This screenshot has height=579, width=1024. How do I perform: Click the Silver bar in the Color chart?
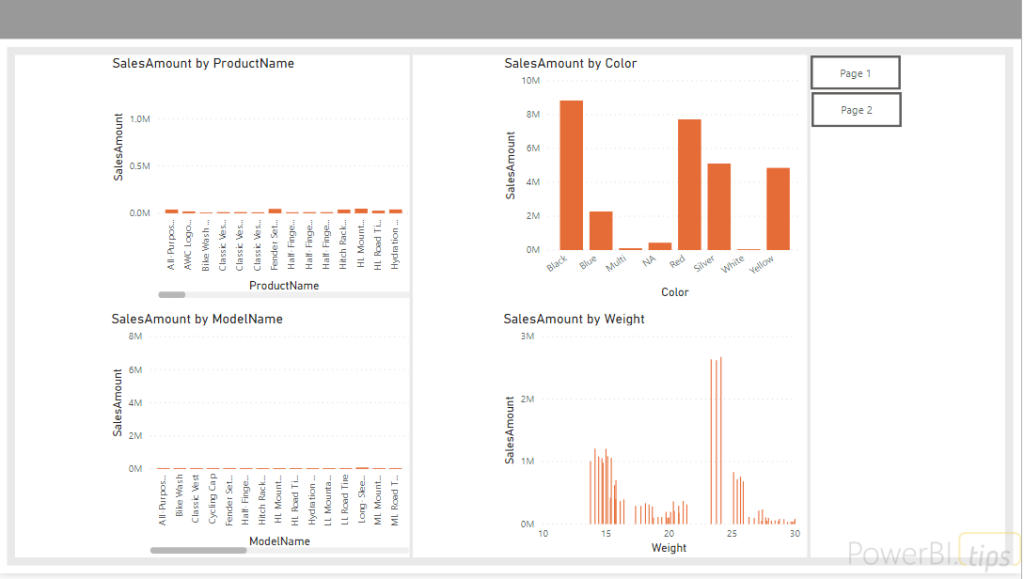pos(719,206)
